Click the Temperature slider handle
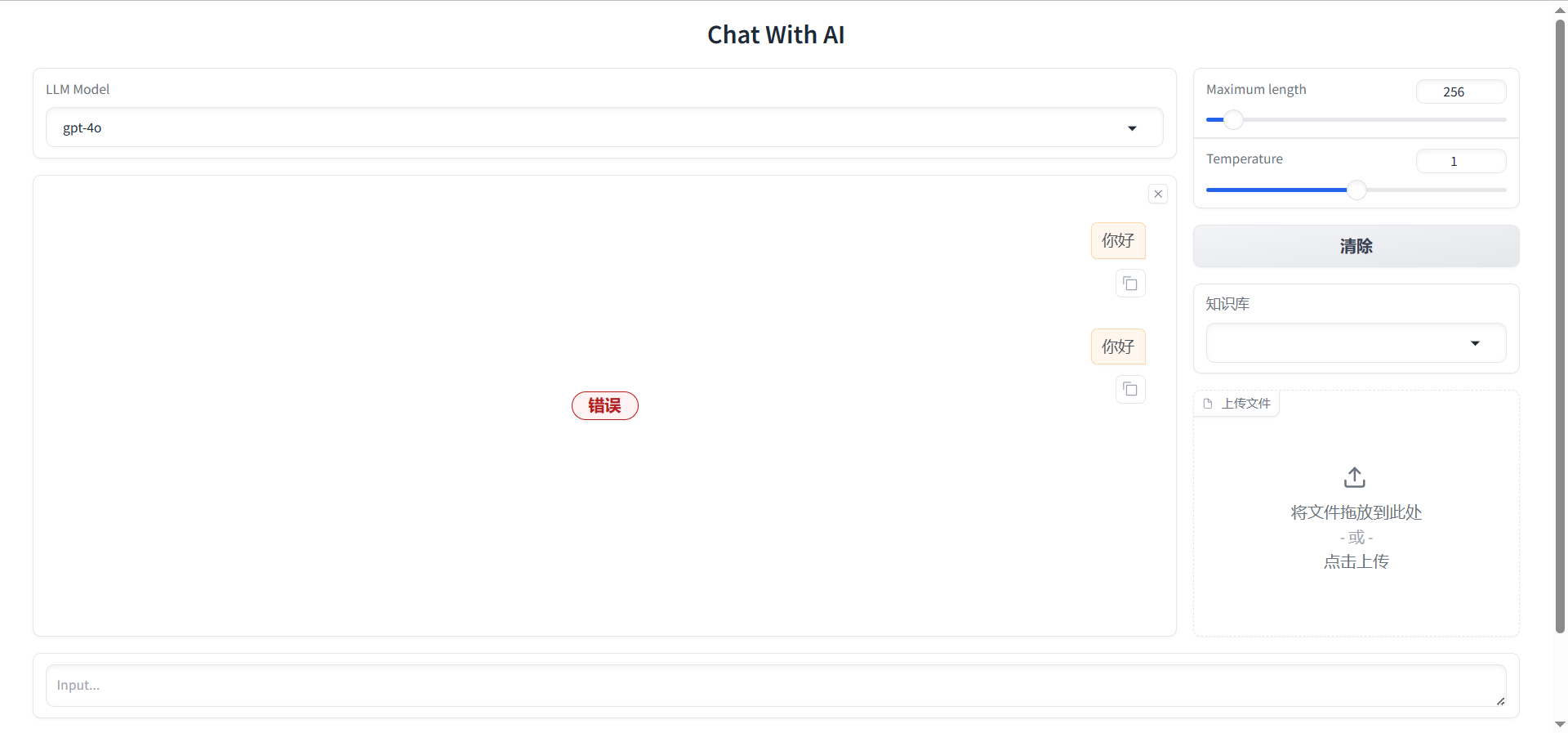This screenshot has width=1568, height=733. click(1356, 190)
